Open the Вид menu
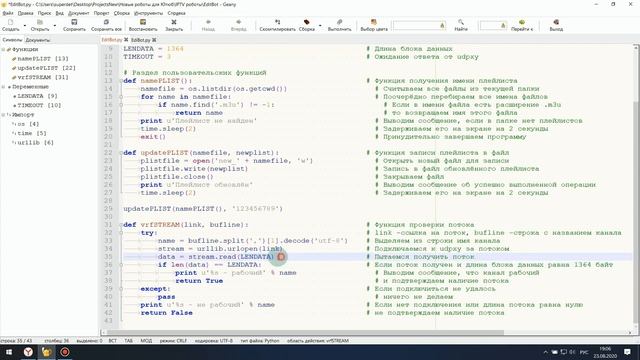Viewport: 640px width, 360px height. tap(60, 13)
